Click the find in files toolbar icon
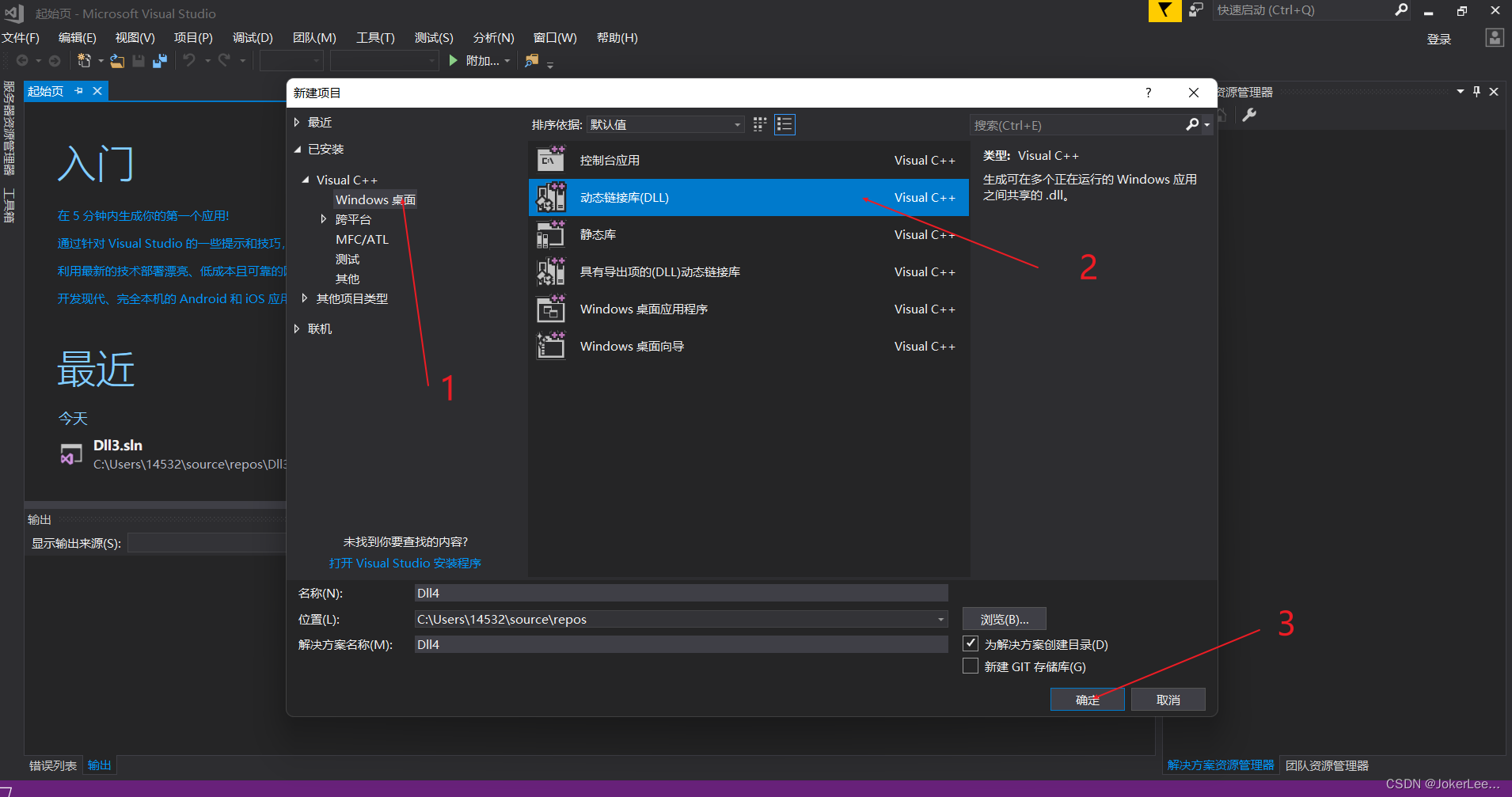This screenshot has width=1512, height=797. click(x=532, y=60)
